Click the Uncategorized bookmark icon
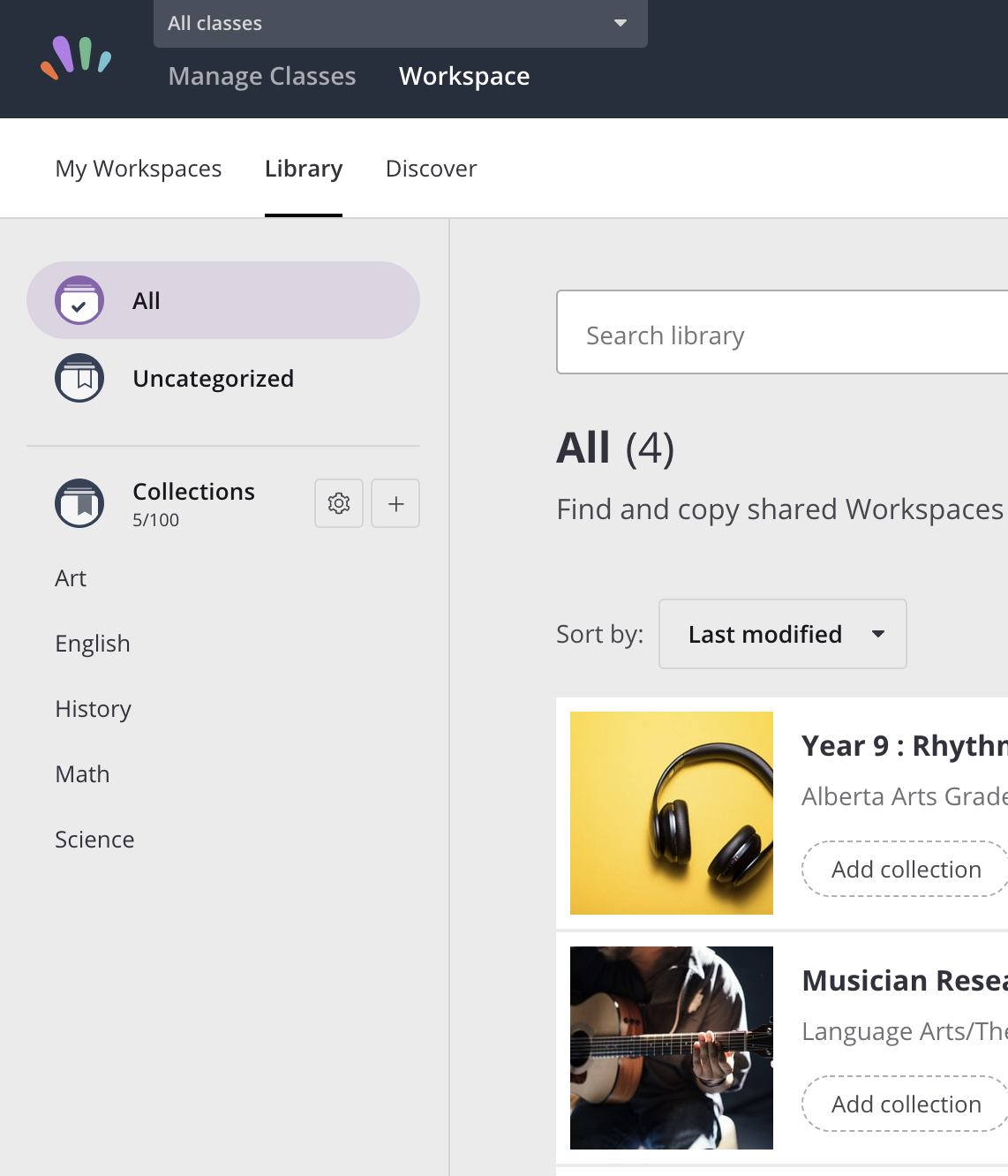Screen dimensions: 1008x1176 [x=79, y=378]
